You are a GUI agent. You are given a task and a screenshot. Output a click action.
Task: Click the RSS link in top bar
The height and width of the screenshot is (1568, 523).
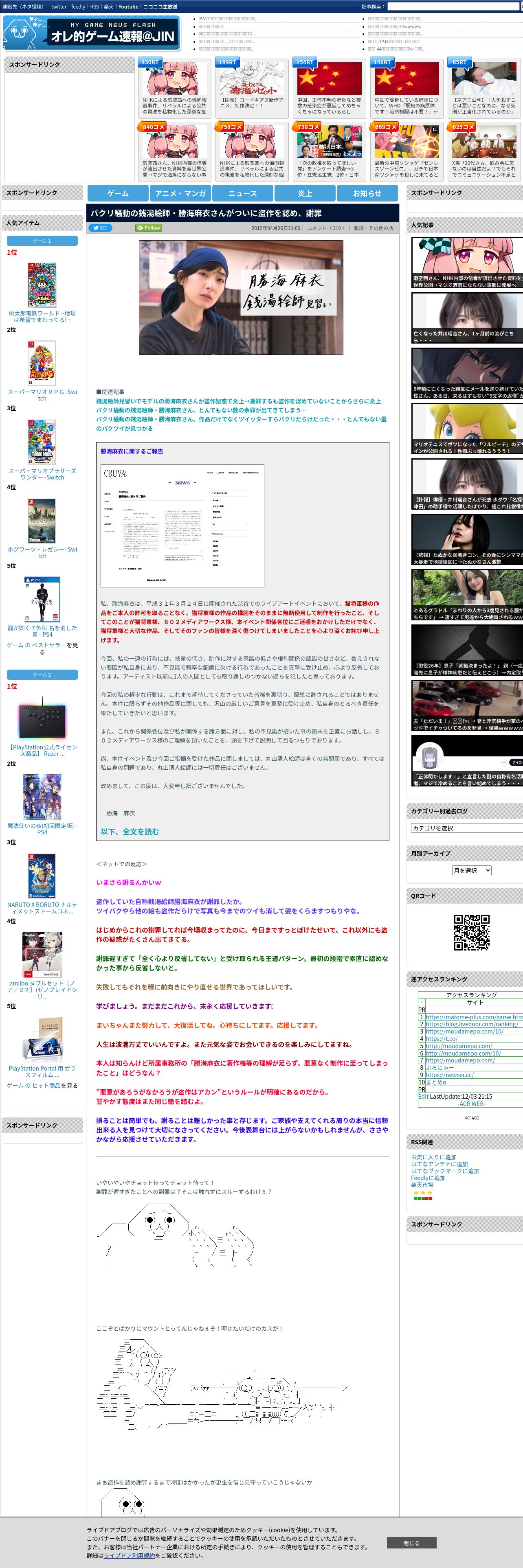[94, 7]
